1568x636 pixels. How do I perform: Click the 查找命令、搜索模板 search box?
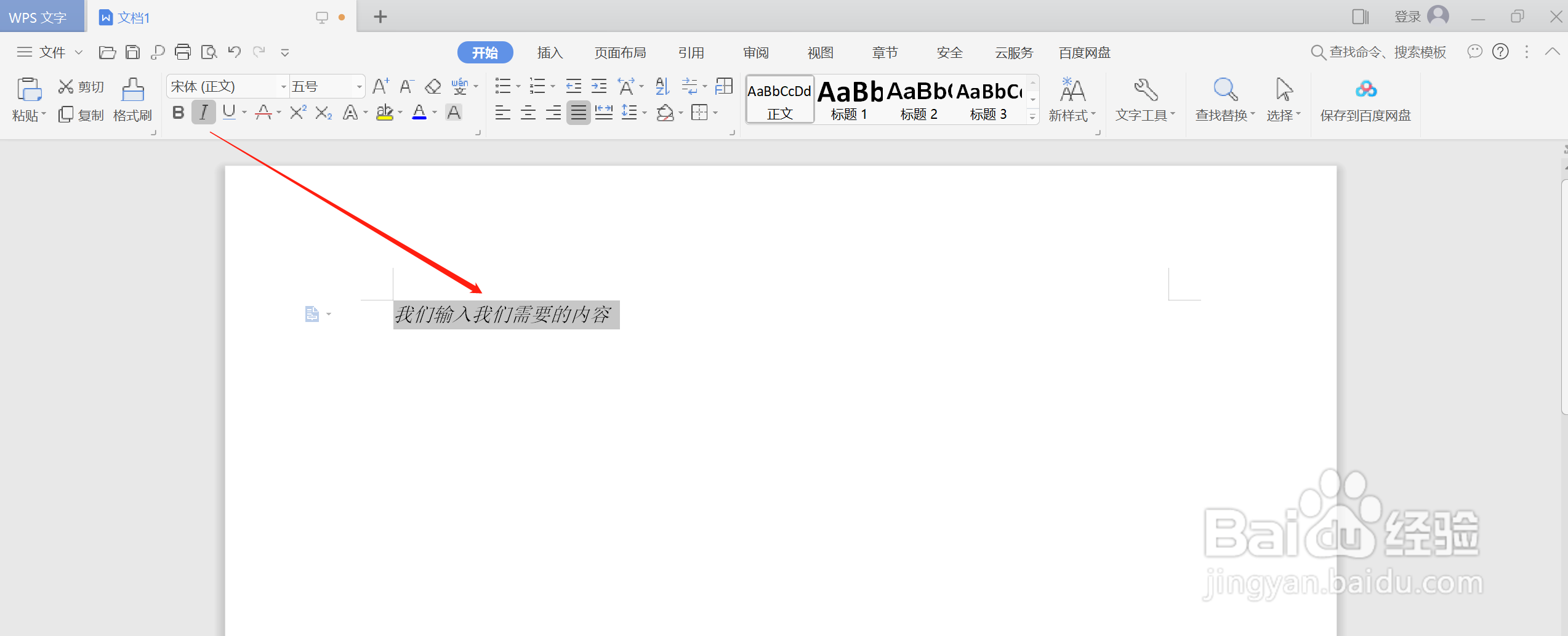pos(1379,52)
